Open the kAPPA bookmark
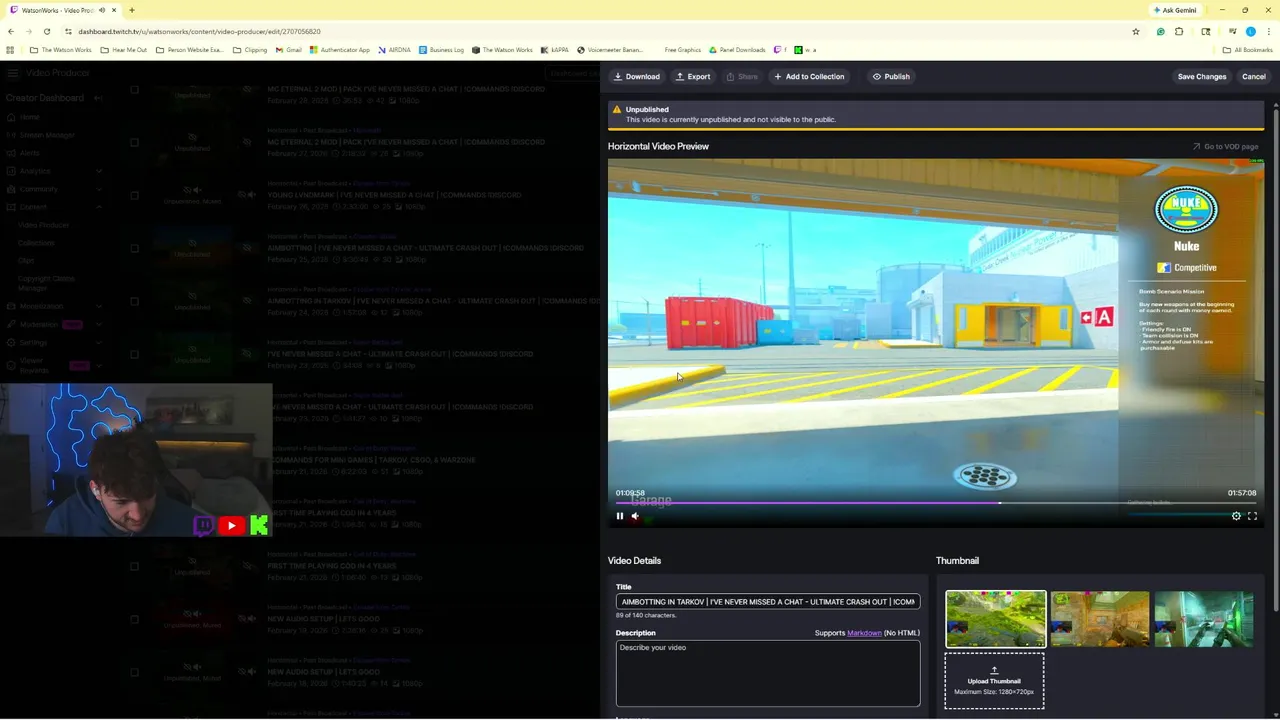 [x=554, y=50]
